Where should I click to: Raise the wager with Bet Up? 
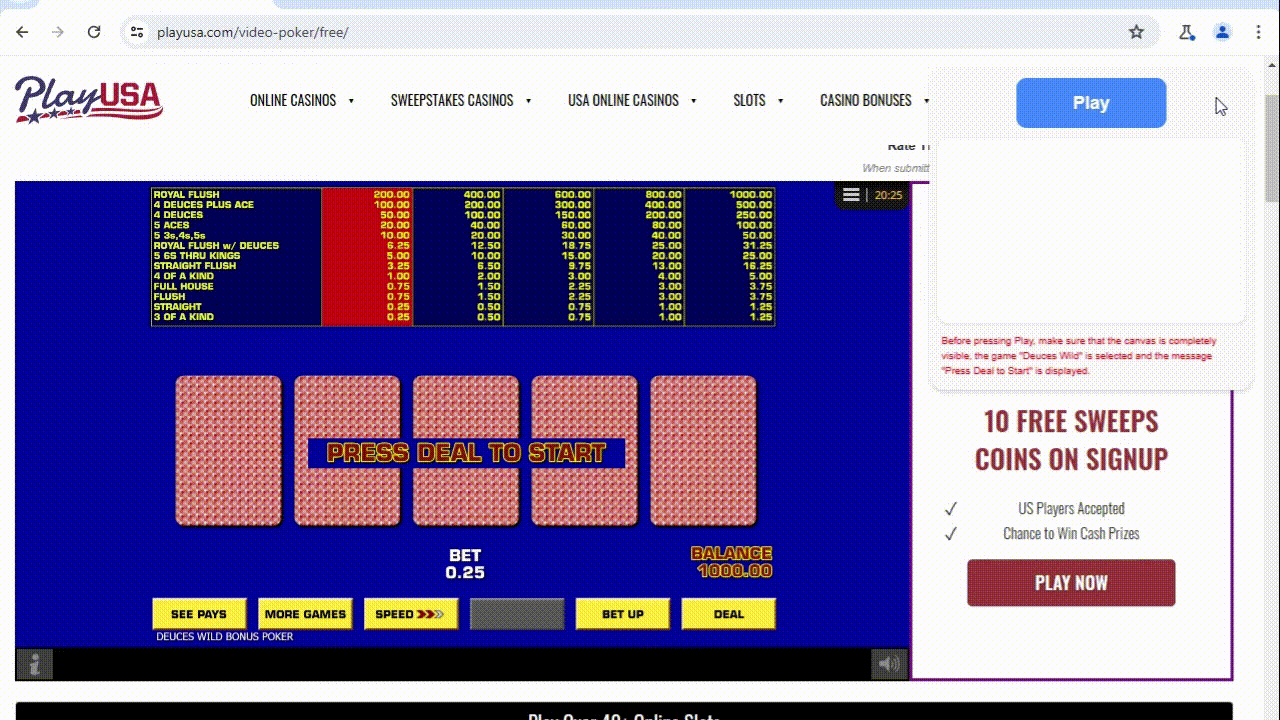(623, 614)
